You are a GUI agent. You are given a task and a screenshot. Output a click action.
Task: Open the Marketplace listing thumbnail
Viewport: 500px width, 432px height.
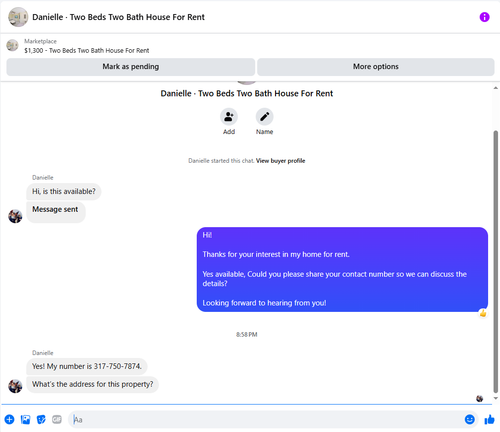click(12, 45)
